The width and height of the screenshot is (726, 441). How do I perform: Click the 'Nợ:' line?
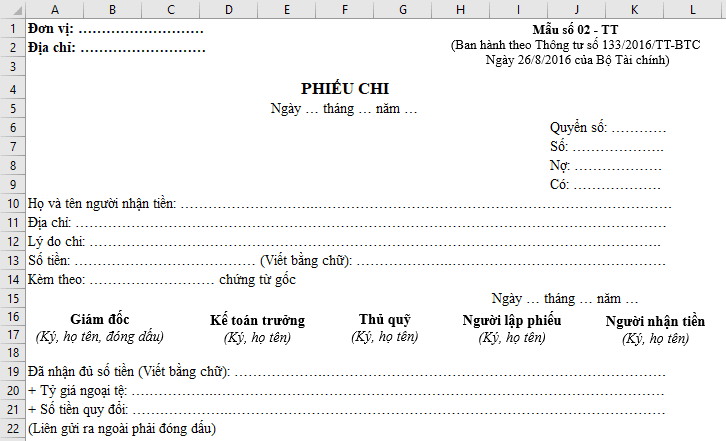(606, 165)
